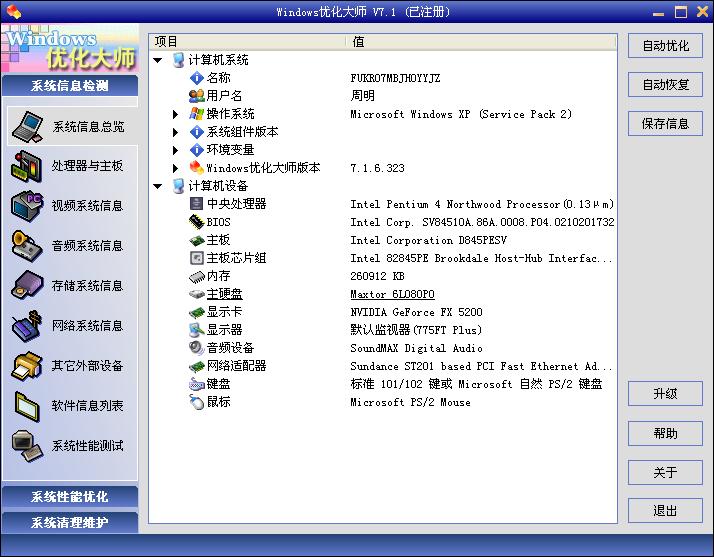Select the 7.1.6.323 version value
The height and width of the screenshot is (557, 714).
click(x=377, y=168)
